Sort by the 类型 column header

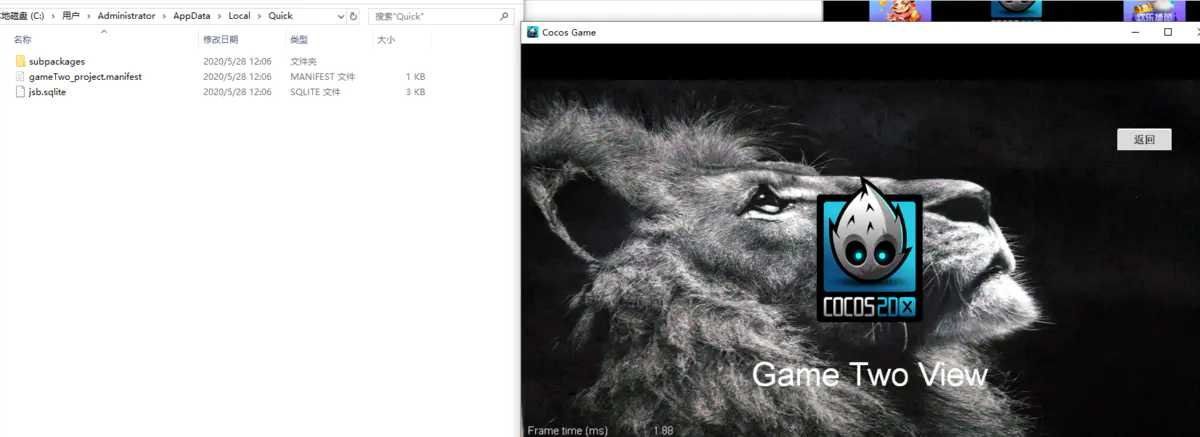coord(299,40)
